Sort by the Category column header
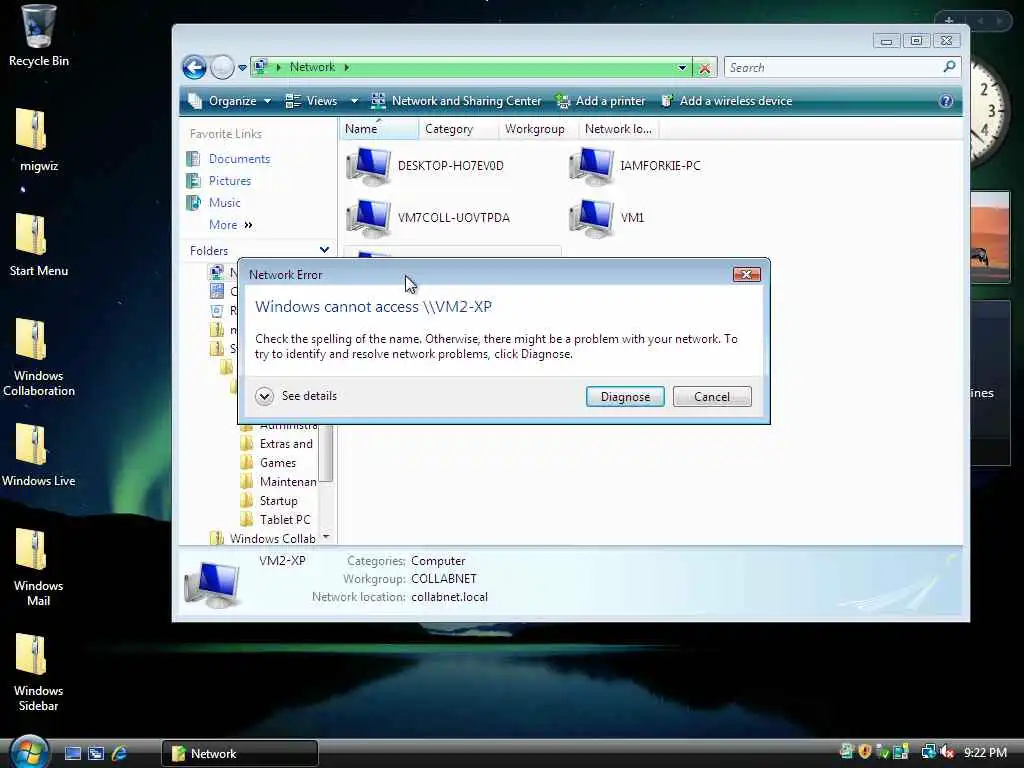Image resolution: width=1024 pixels, height=768 pixels. [458, 129]
